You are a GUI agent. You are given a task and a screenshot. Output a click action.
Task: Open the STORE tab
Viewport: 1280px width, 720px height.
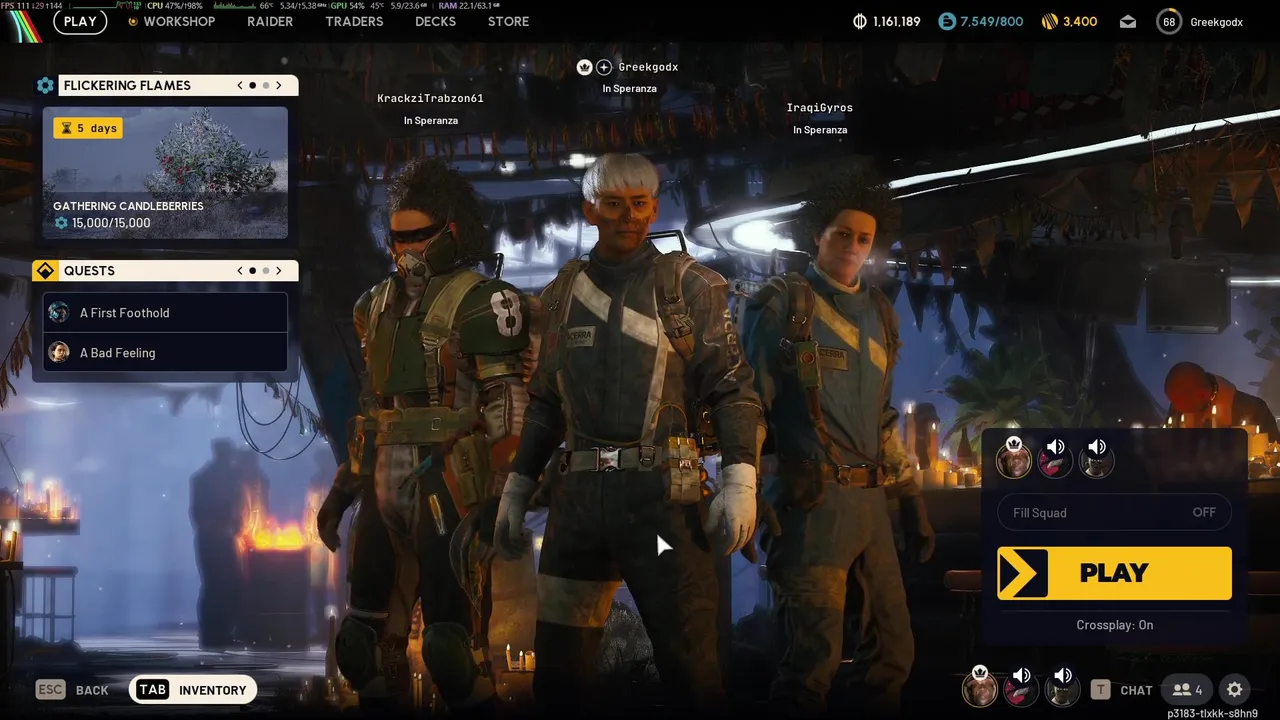coord(508,21)
